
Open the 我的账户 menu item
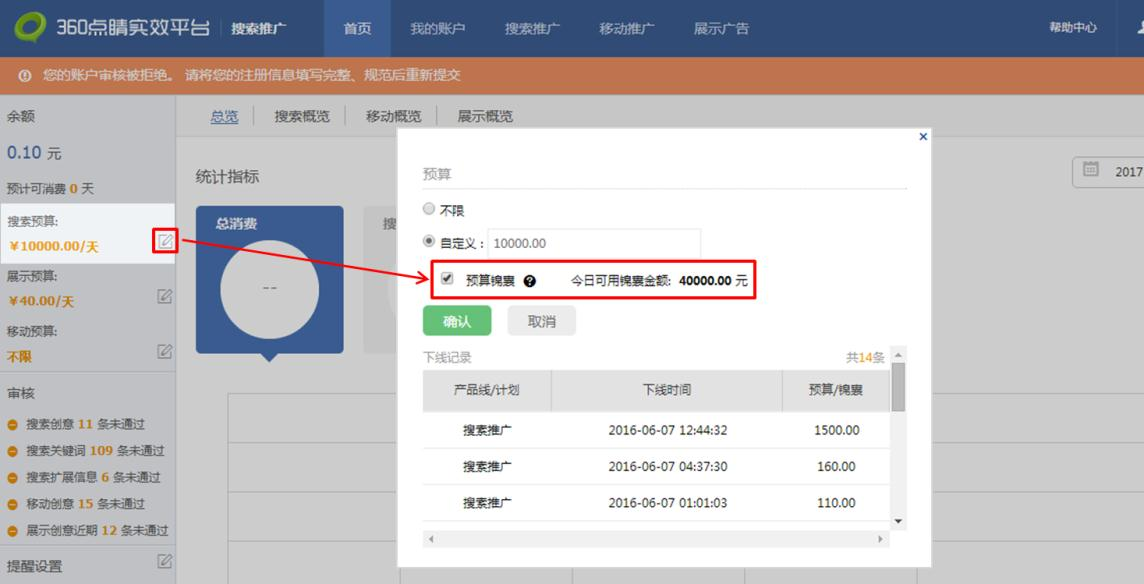point(437,28)
